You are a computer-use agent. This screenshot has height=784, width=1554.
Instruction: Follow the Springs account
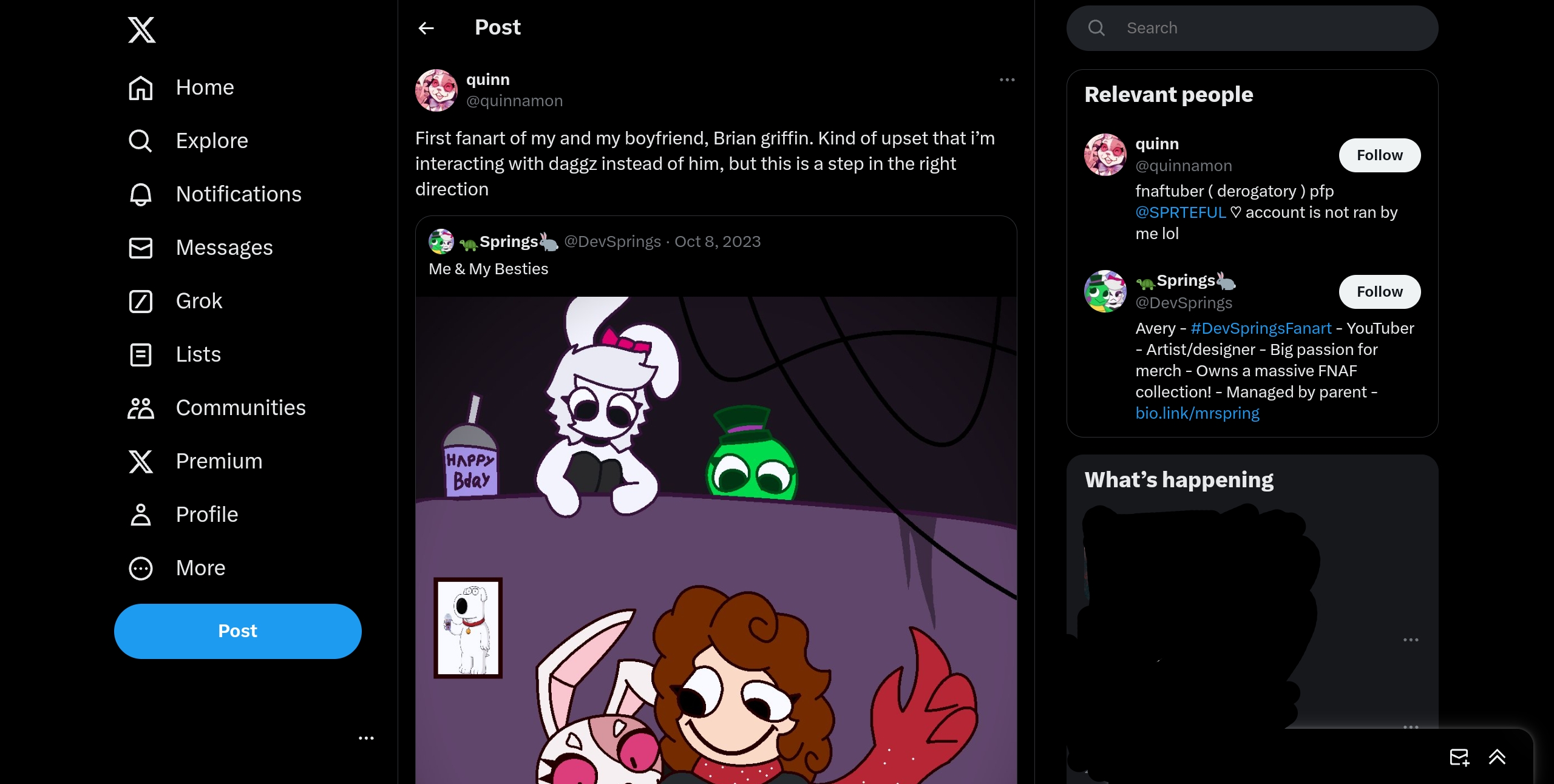1379,292
